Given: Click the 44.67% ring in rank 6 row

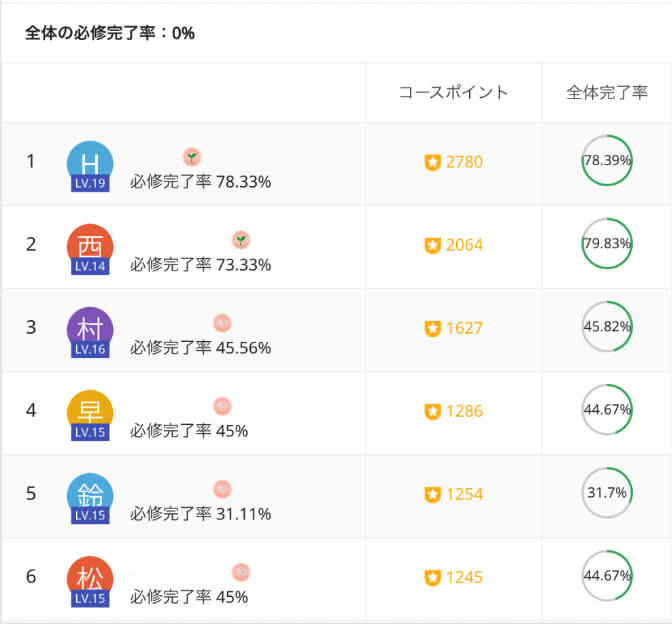Looking at the screenshot, I should [x=607, y=576].
